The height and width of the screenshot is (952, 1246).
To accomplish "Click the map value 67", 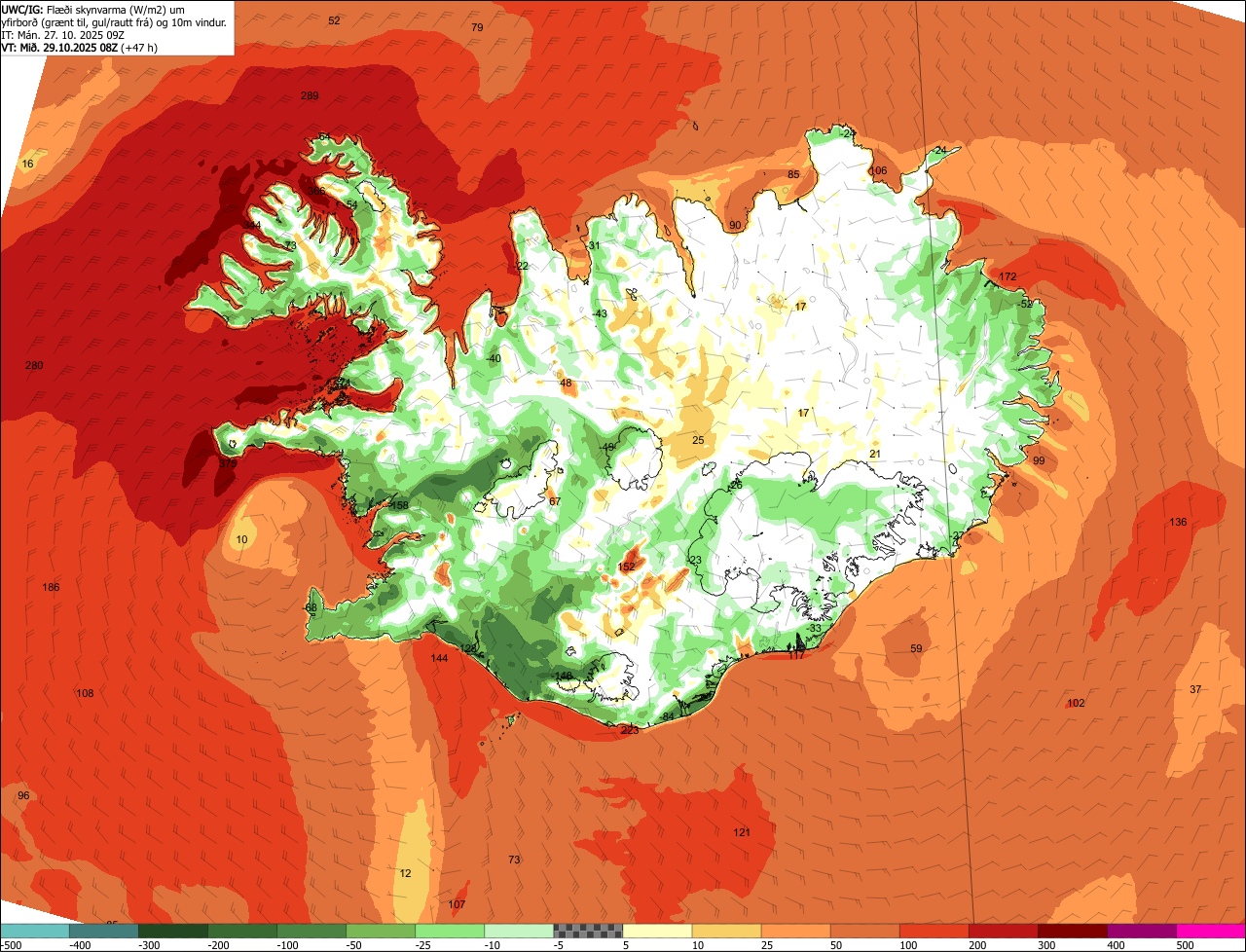I will tap(555, 501).
